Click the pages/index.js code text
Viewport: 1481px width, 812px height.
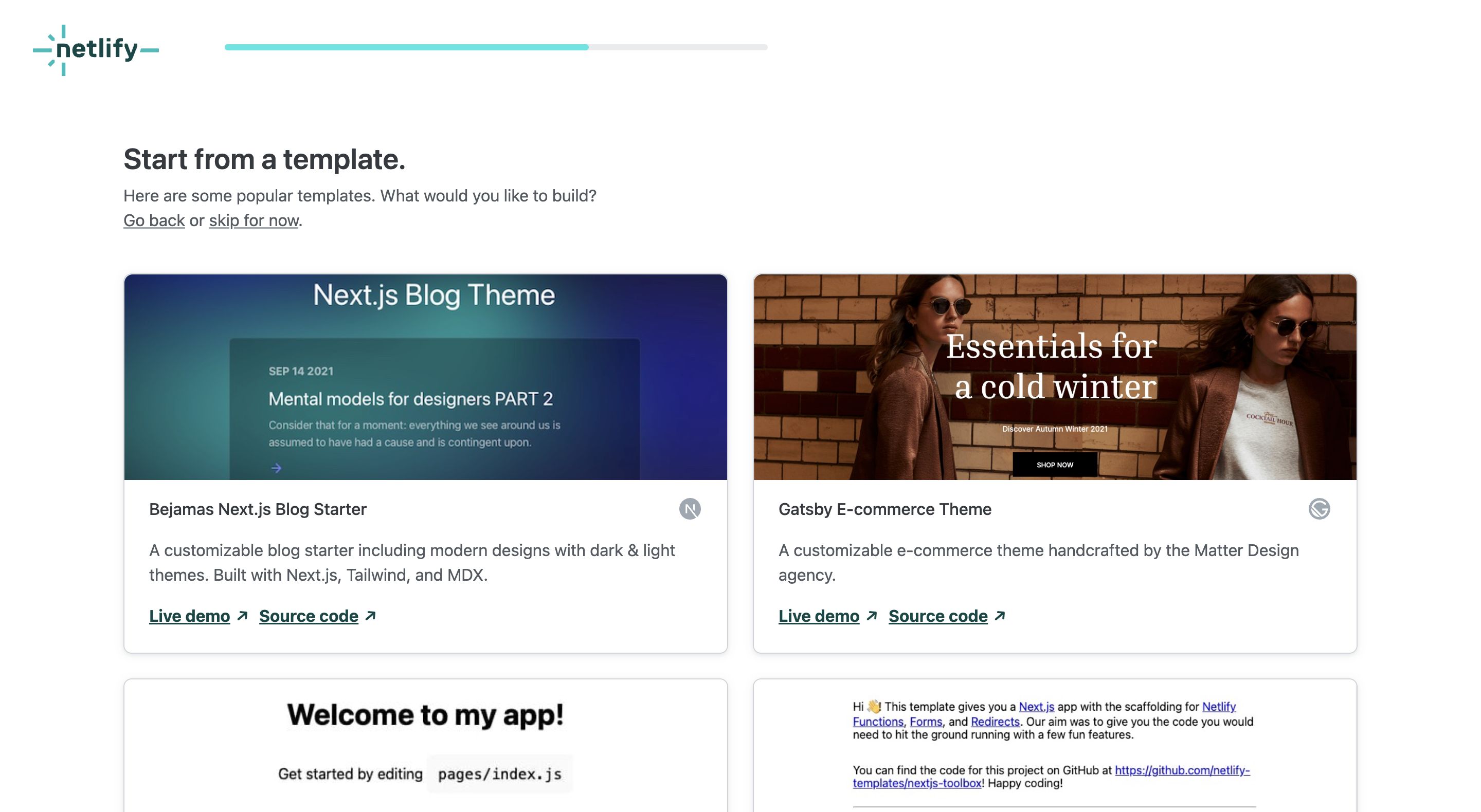tap(500, 774)
